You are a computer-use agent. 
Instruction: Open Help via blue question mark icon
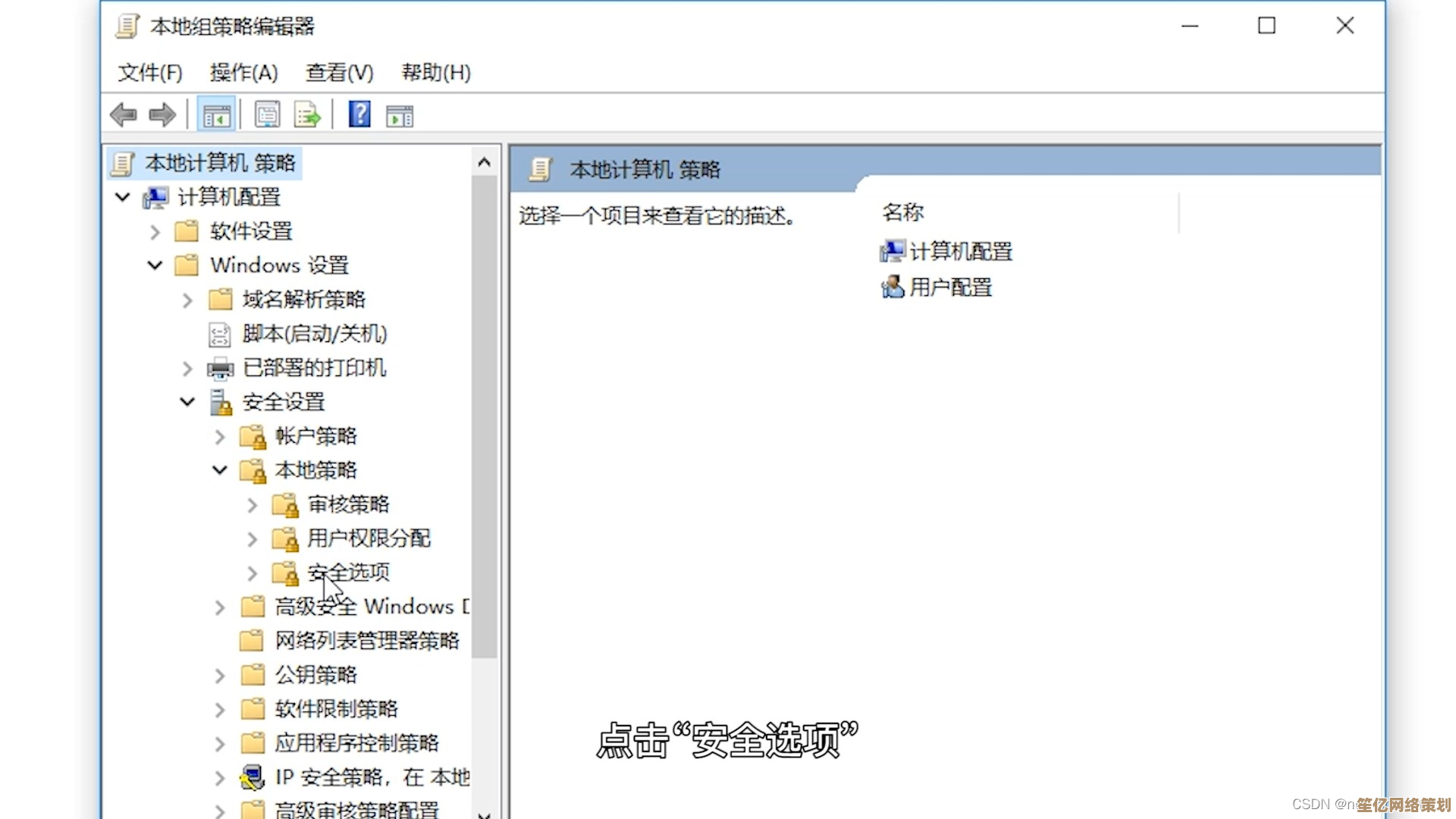359,115
